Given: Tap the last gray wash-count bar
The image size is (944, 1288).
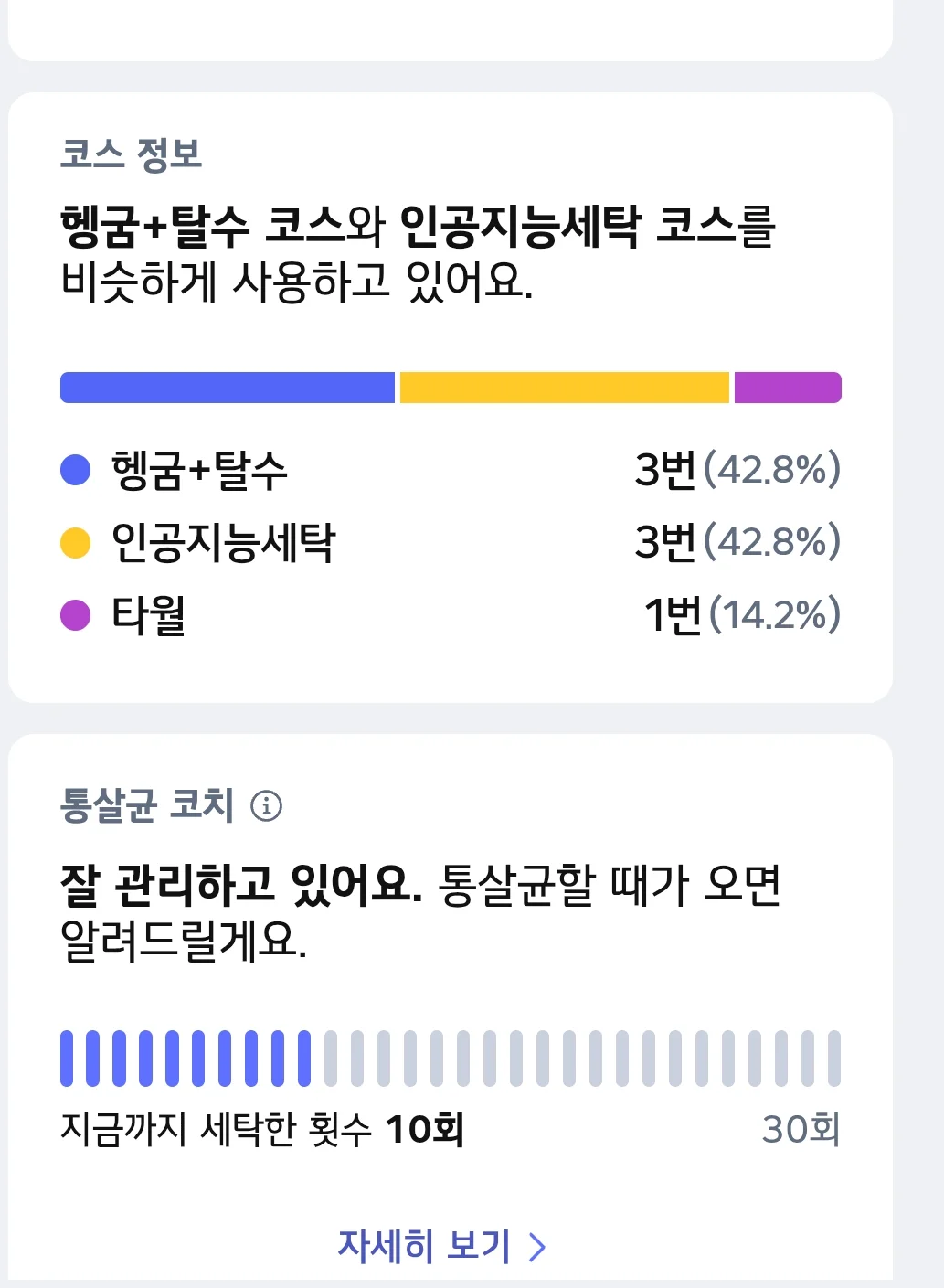Looking at the screenshot, I should click(834, 1059).
